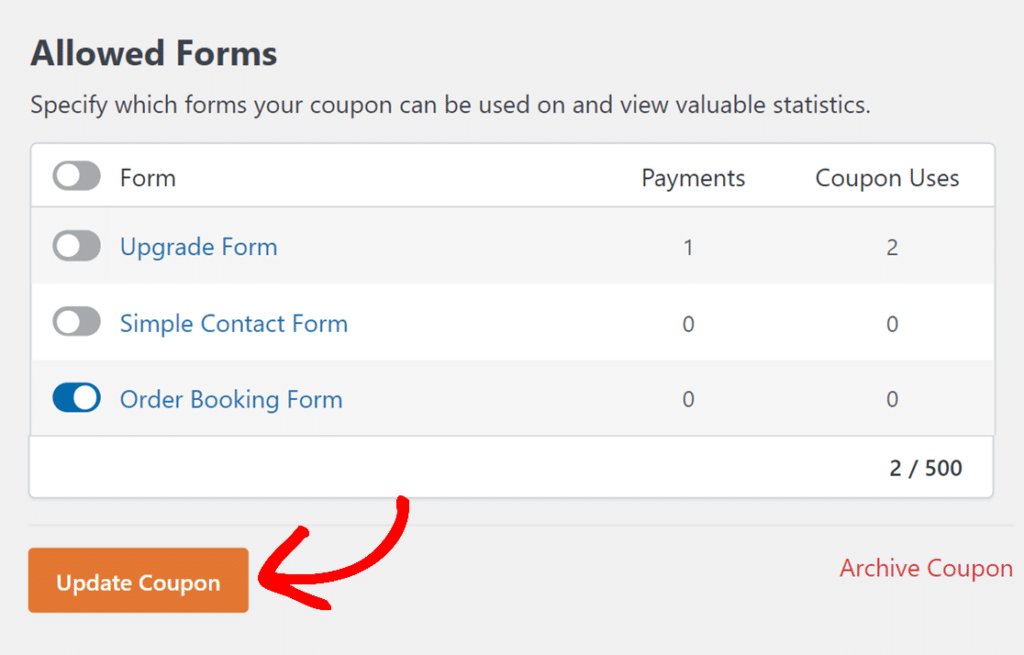Select the coupon usage counter 2 / 500

pos(924,467)
